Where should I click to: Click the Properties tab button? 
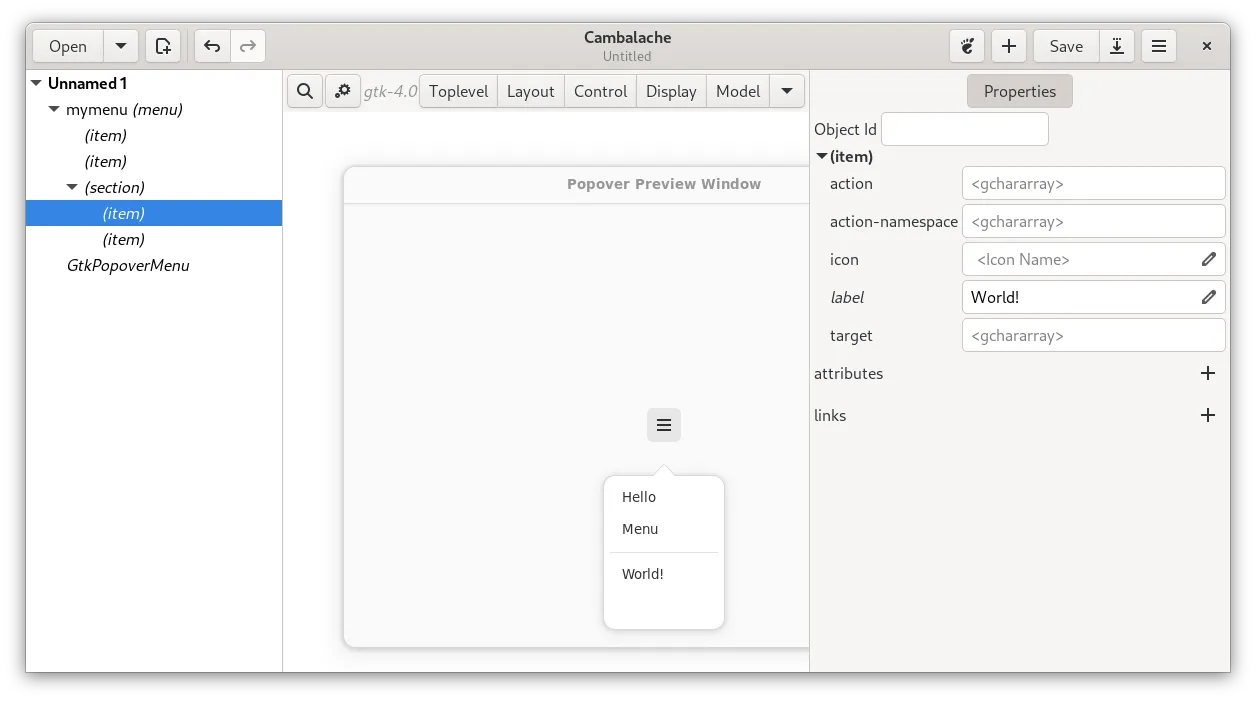click(x=1019, y=91)
